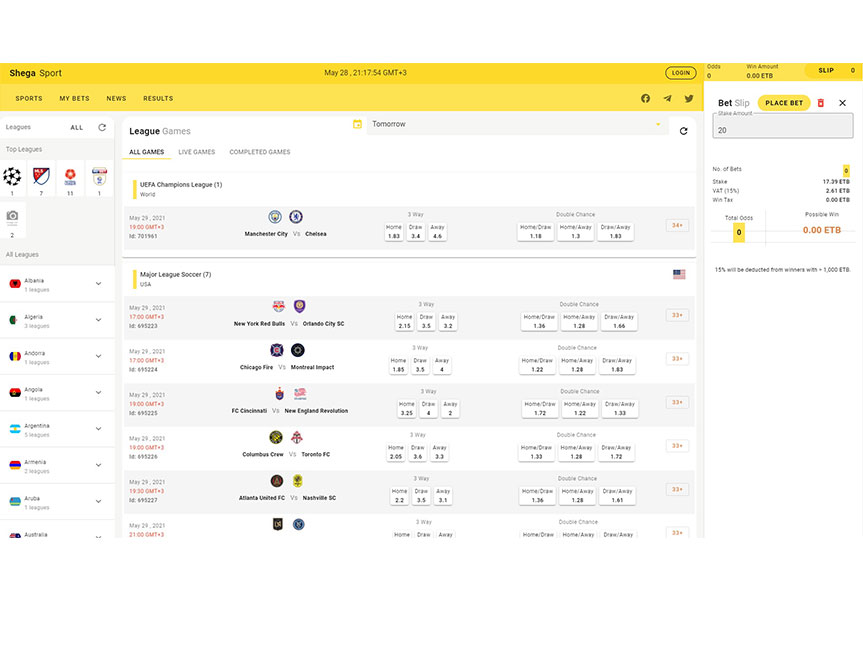Click the New England Revolution crest

pos(300,394)
